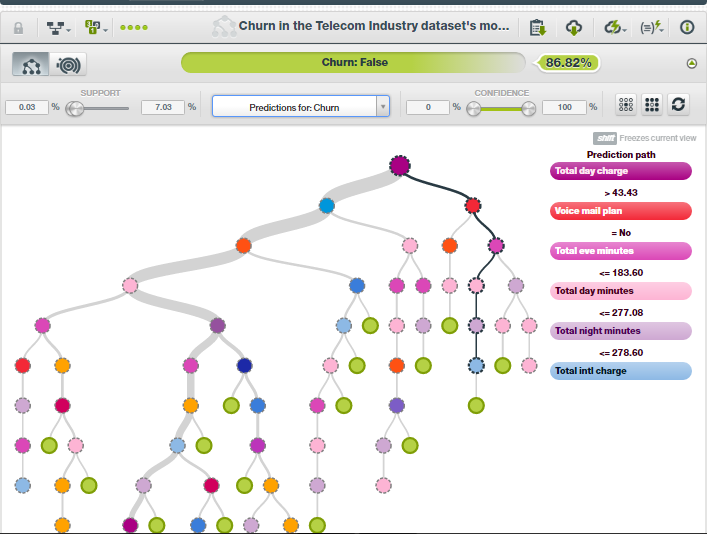
Task: Click the scriptify formula lightning icon
Action: [652, 28]
